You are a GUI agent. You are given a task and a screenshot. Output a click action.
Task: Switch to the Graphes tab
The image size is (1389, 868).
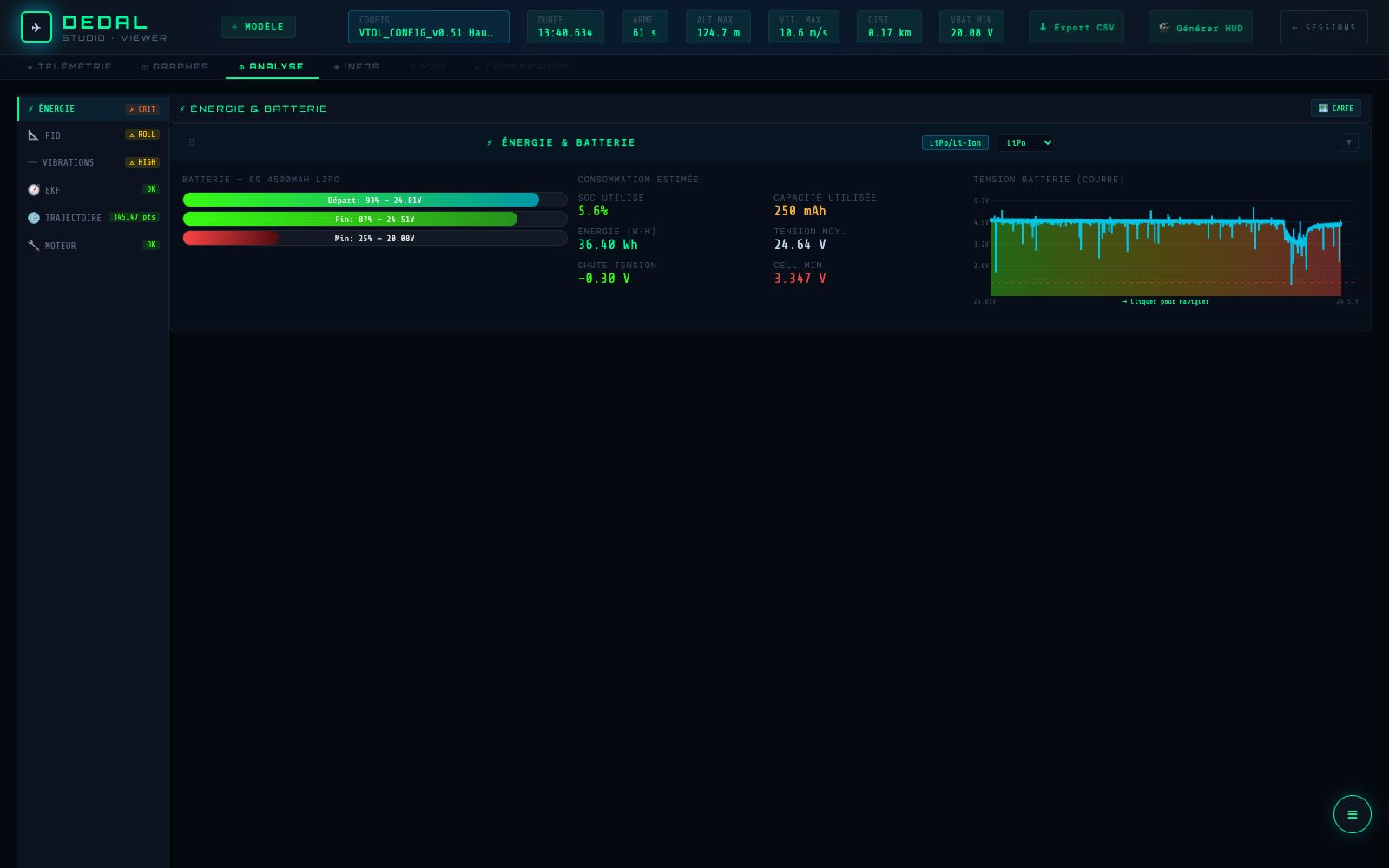[x=175, y=67]
